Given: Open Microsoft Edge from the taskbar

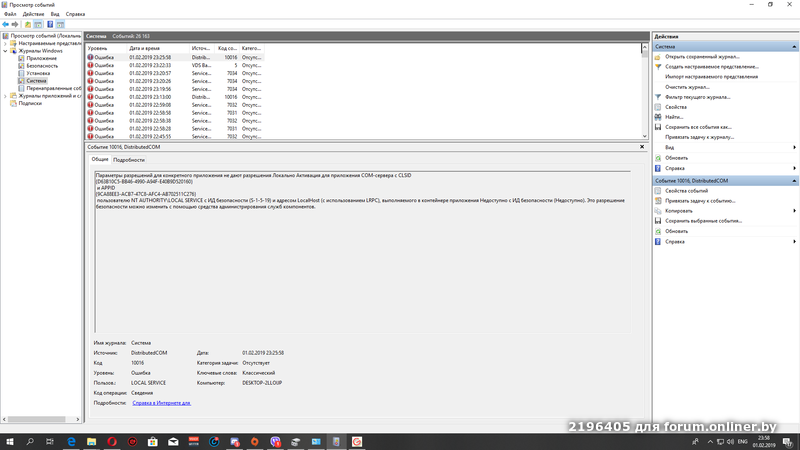Looking at the screenshot, I should point(71,441).
